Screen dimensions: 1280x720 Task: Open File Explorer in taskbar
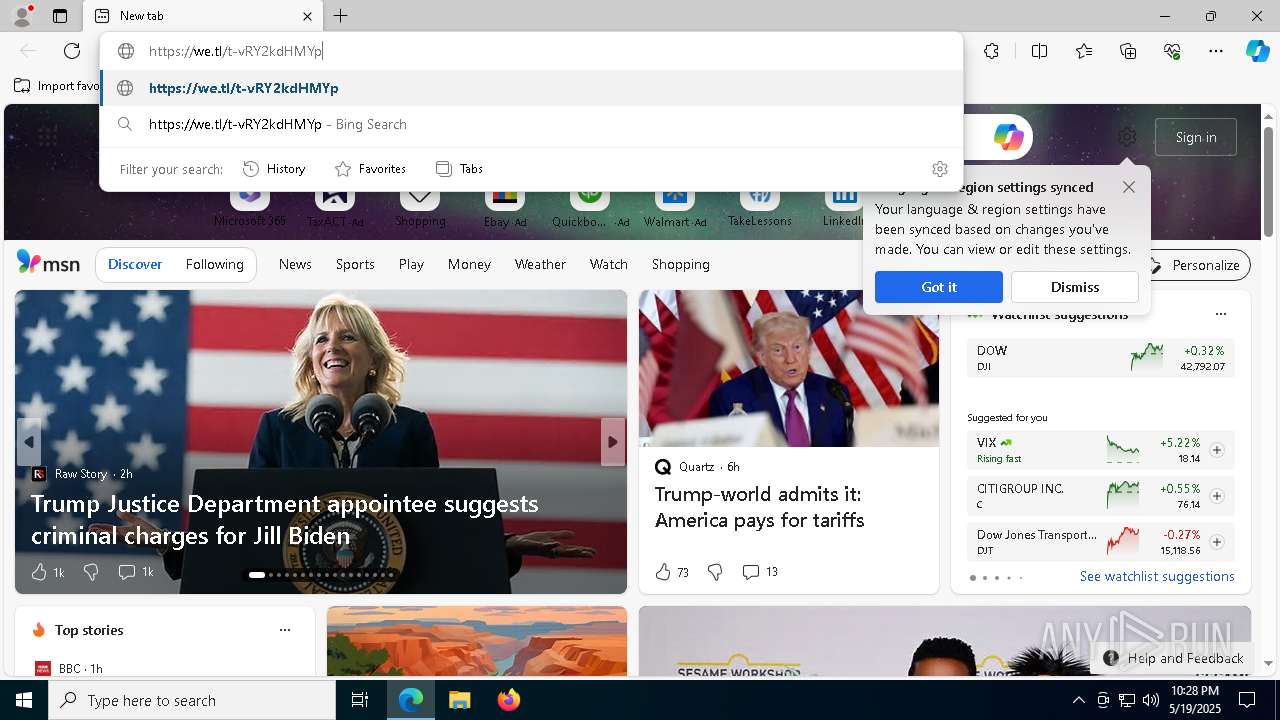[459, 700]
